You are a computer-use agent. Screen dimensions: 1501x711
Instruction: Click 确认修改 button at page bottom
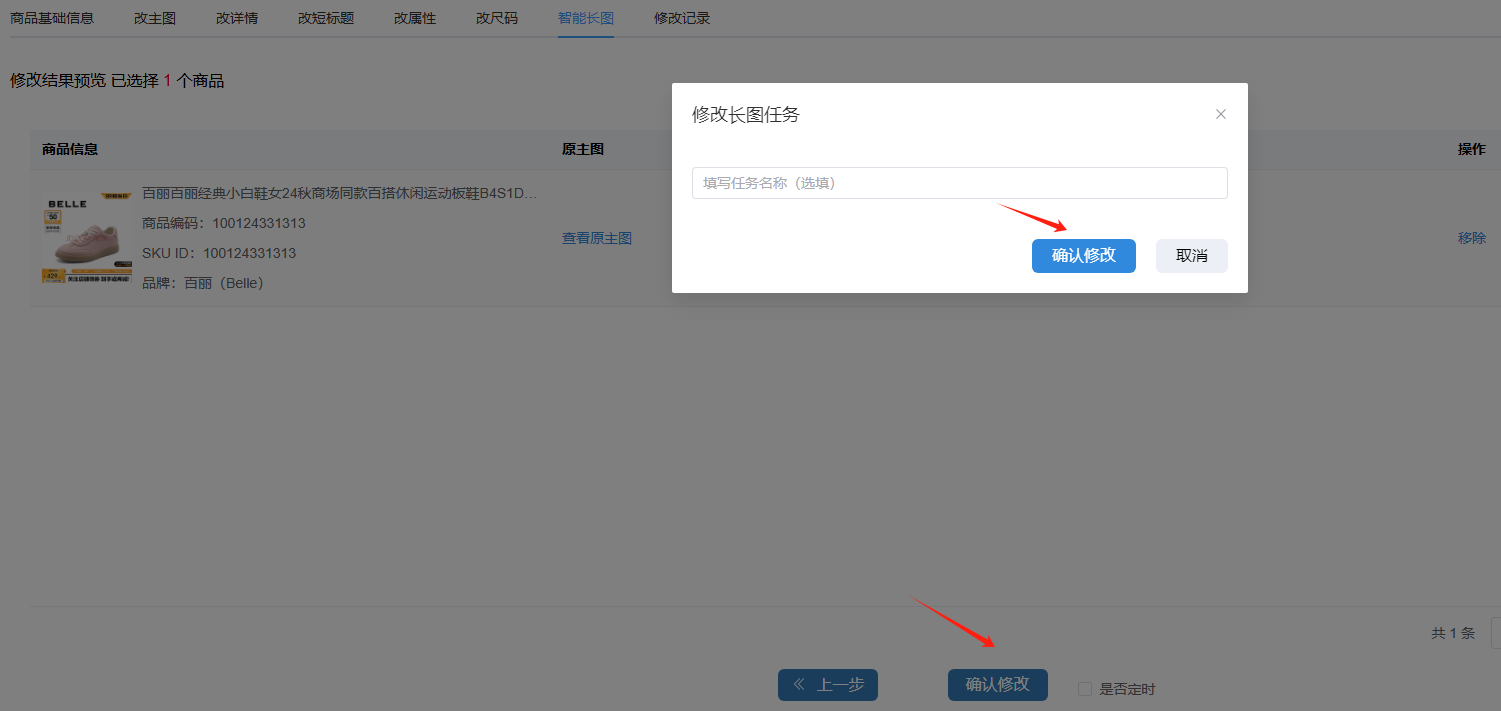pos(997,685)
